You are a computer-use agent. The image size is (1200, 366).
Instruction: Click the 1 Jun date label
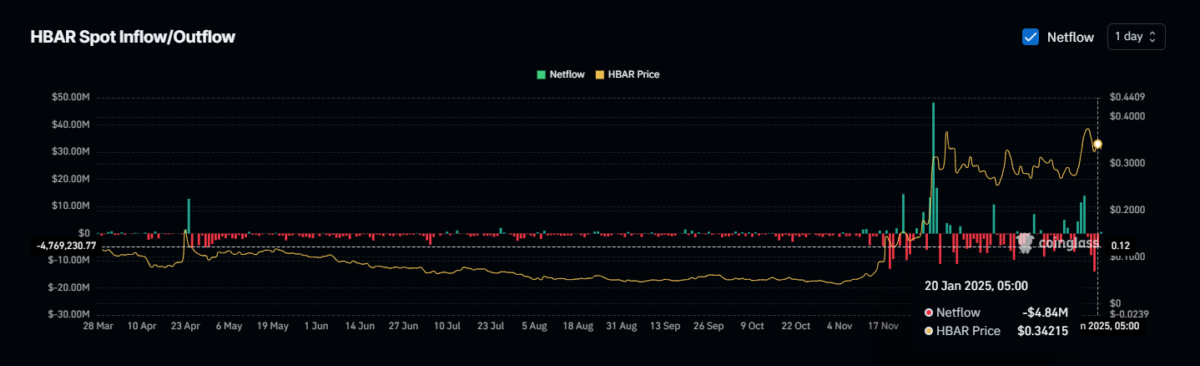[x=315, y=326]
